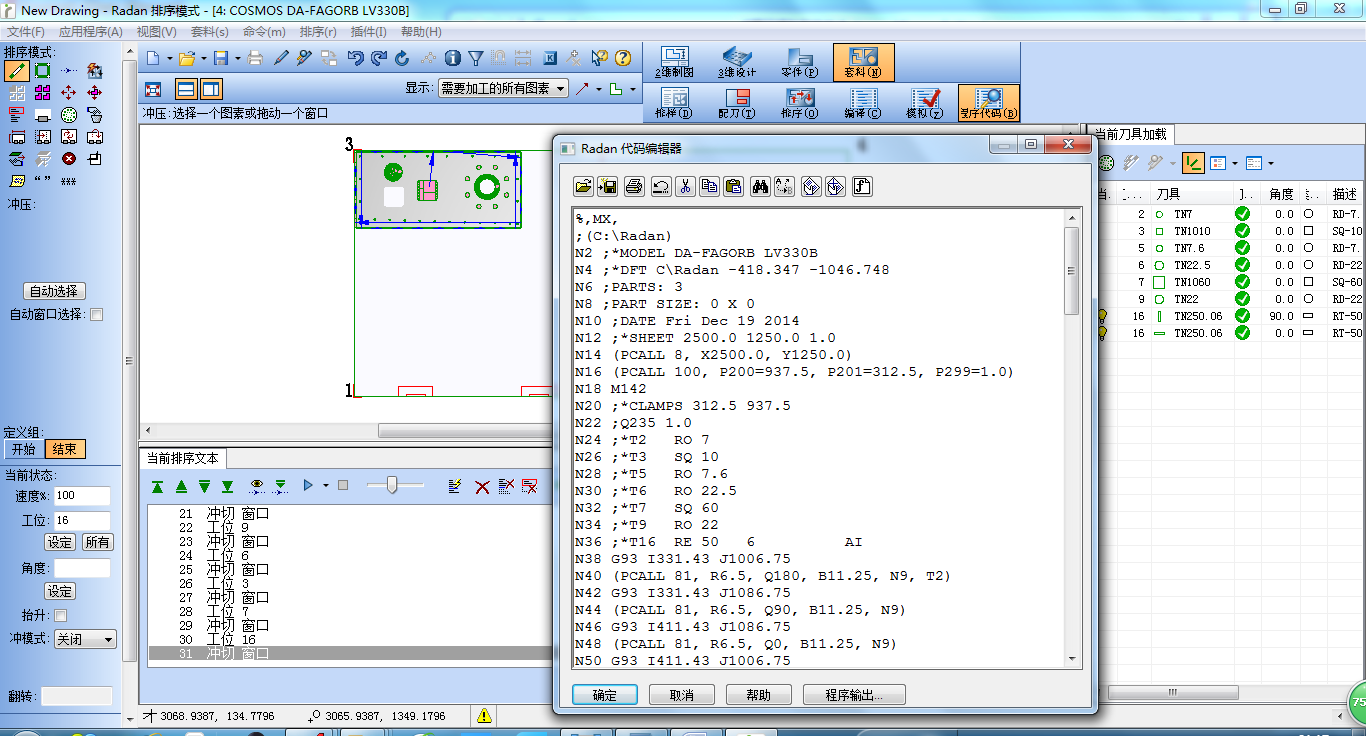Undo the last action in main toolbar

coord(355,58)
